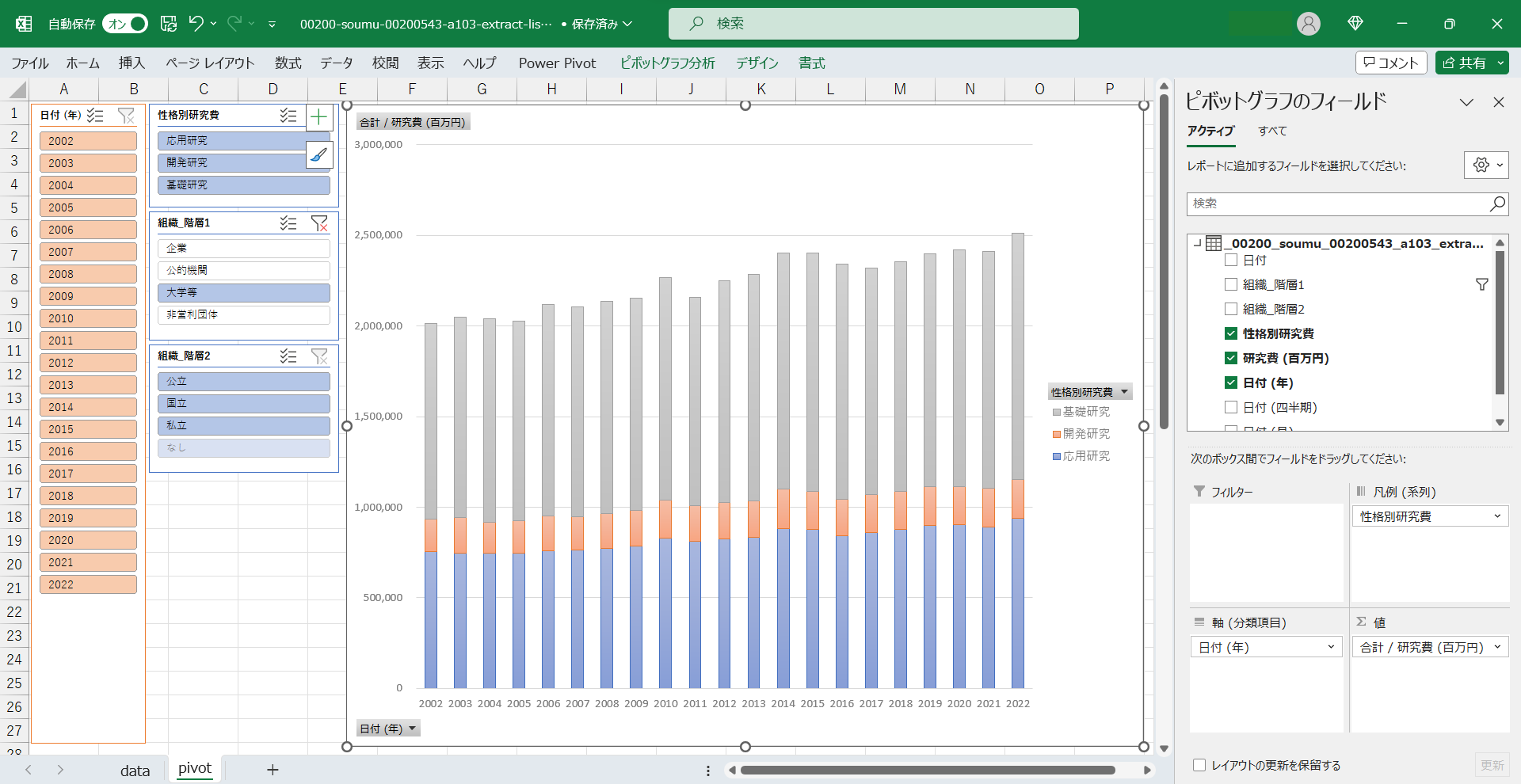Screen dimensions: 1521x784
Task: Toggle multi-select on 性格別研究費 slicer
Action: [x=288, y=116]
